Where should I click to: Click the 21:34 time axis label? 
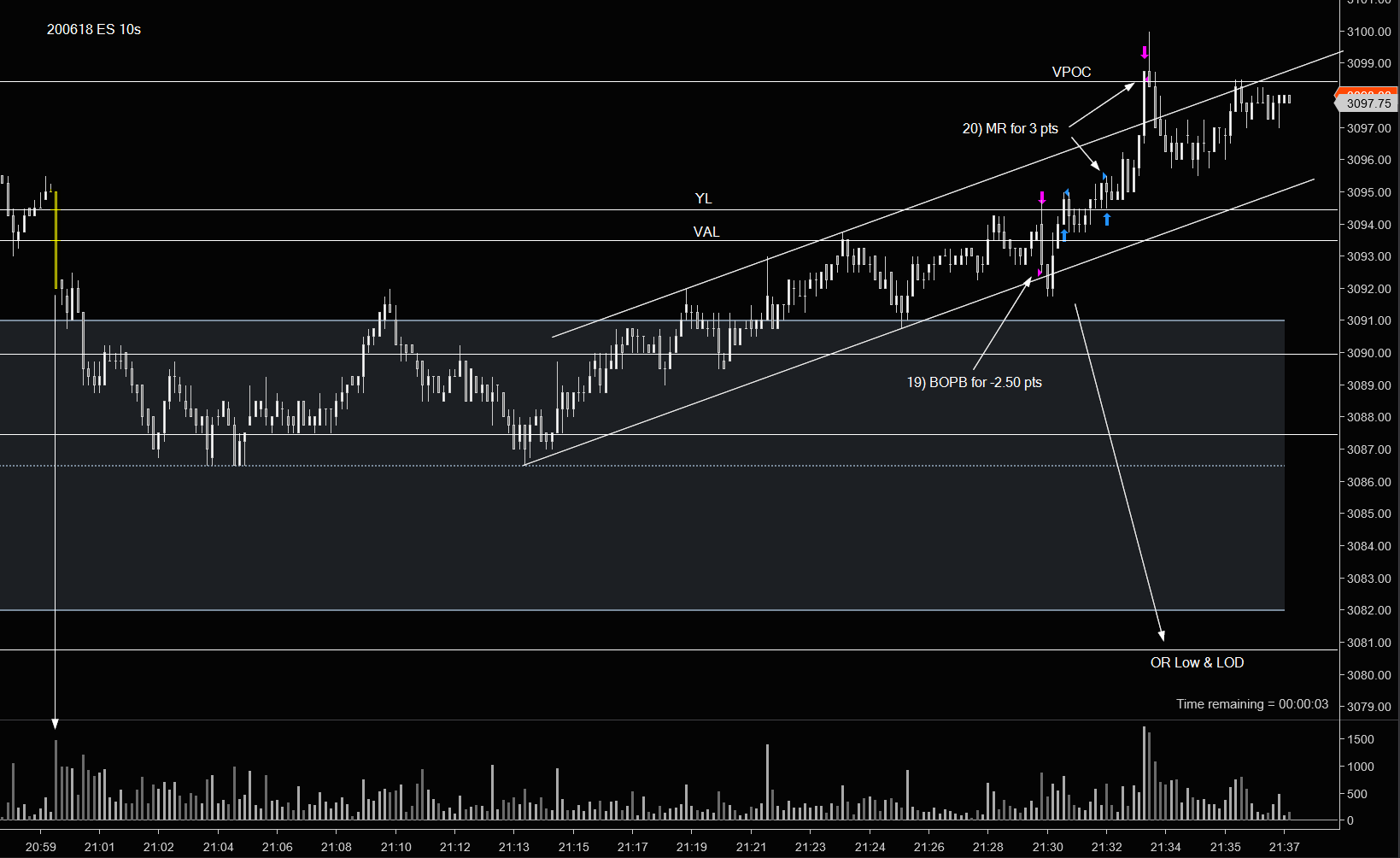[x=1165, y=847]
